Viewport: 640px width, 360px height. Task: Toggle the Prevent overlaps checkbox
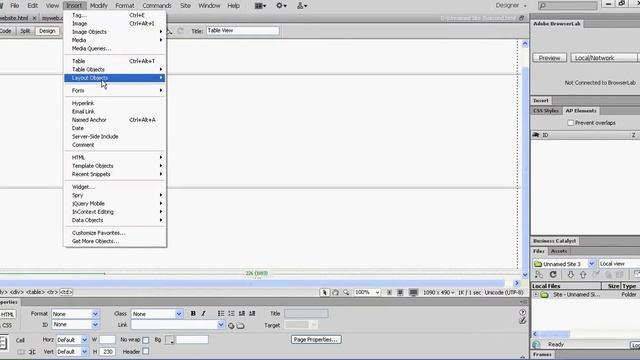571,123
